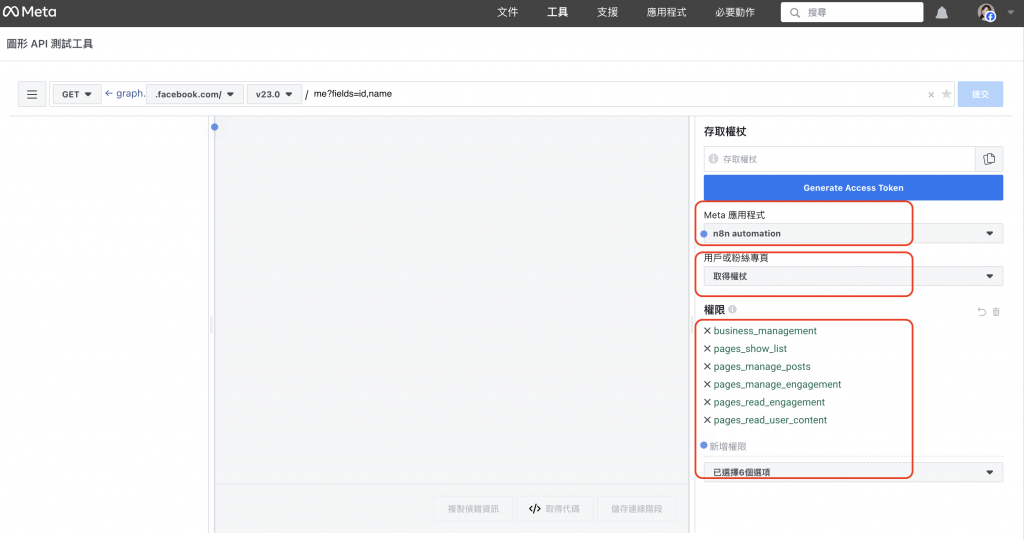
Task: Expand Meta 應用程式 n8n automation dropdown
Action: 853,233
